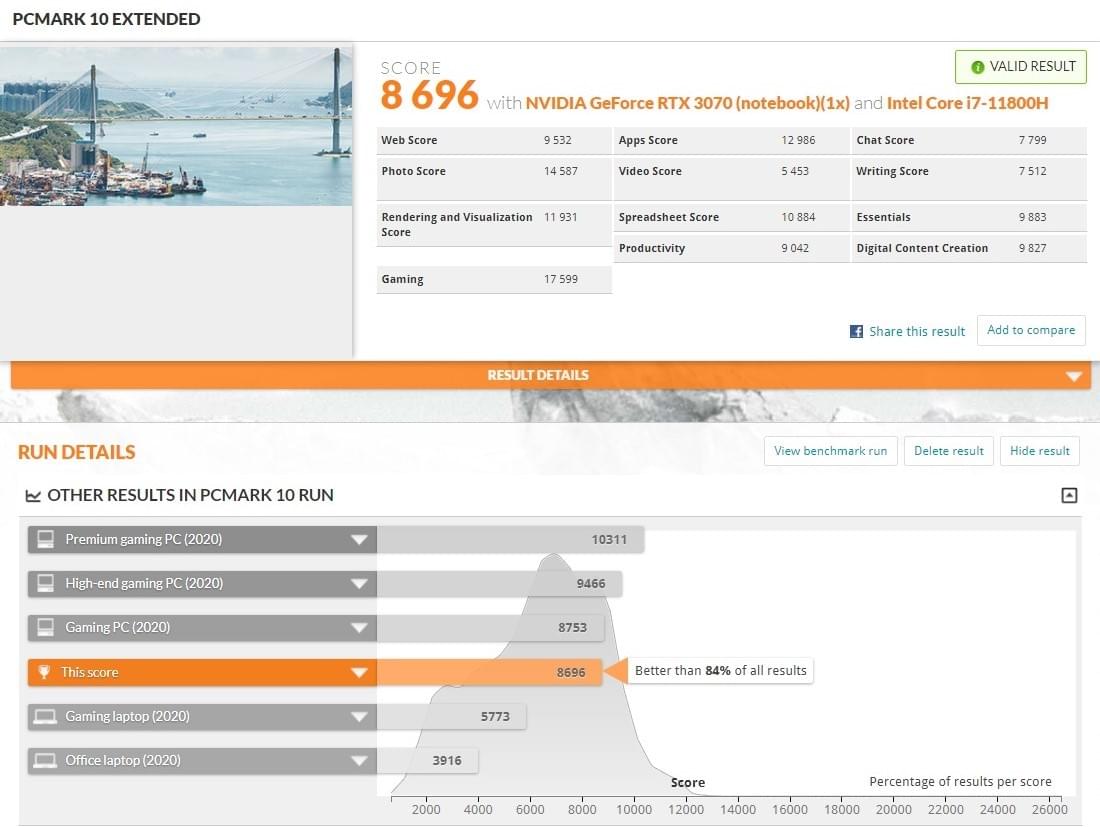Click the Rendering and Visualization Score label

[x=457, y=224]
